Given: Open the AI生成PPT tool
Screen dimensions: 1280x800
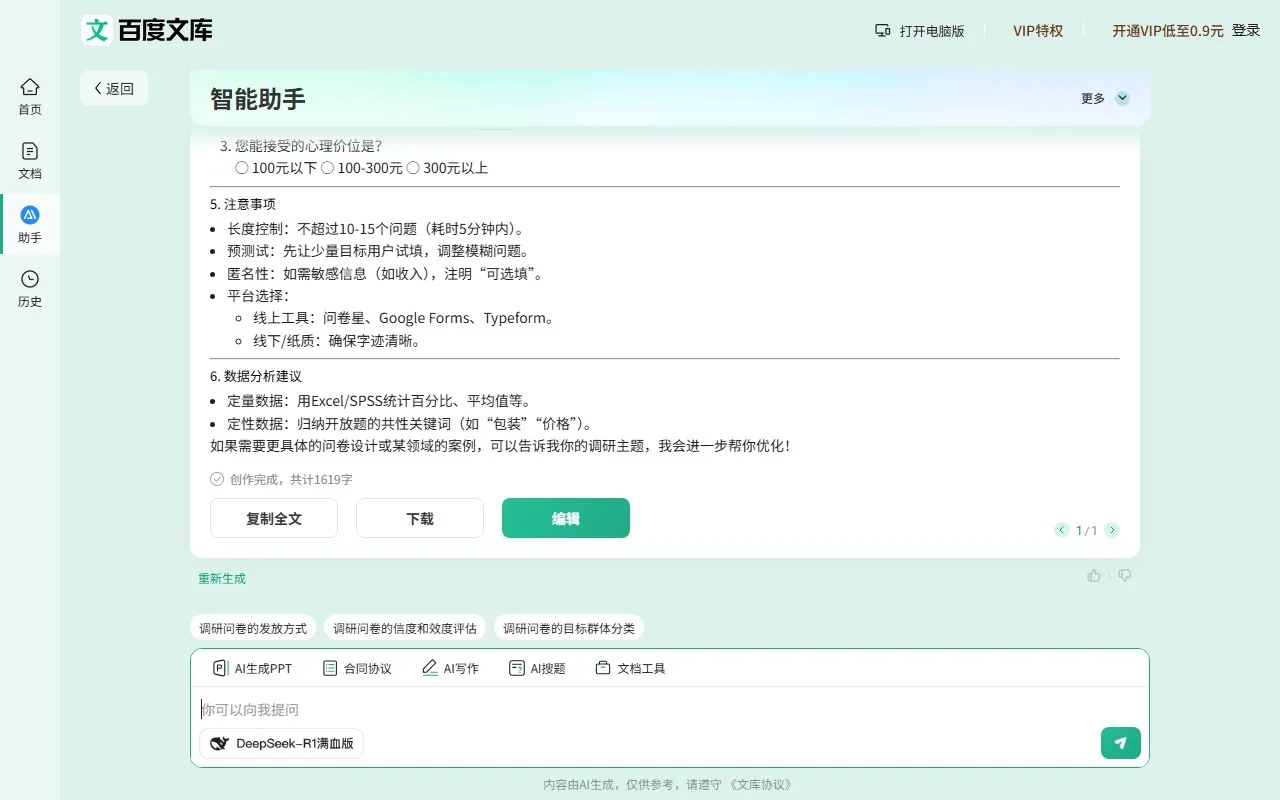Looking at the screenshot, I should tap(252, 668).
